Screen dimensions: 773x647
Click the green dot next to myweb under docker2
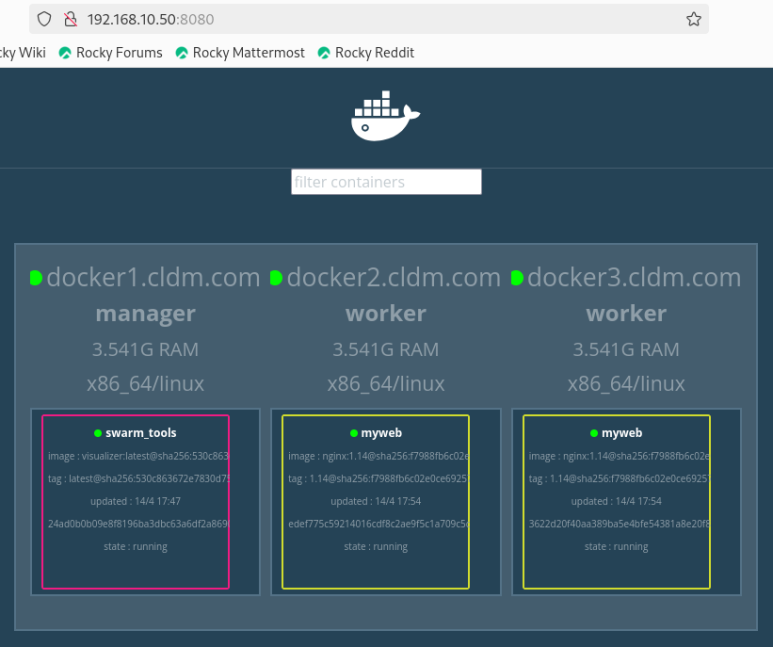pyautogui.click(x=353, y=433)
